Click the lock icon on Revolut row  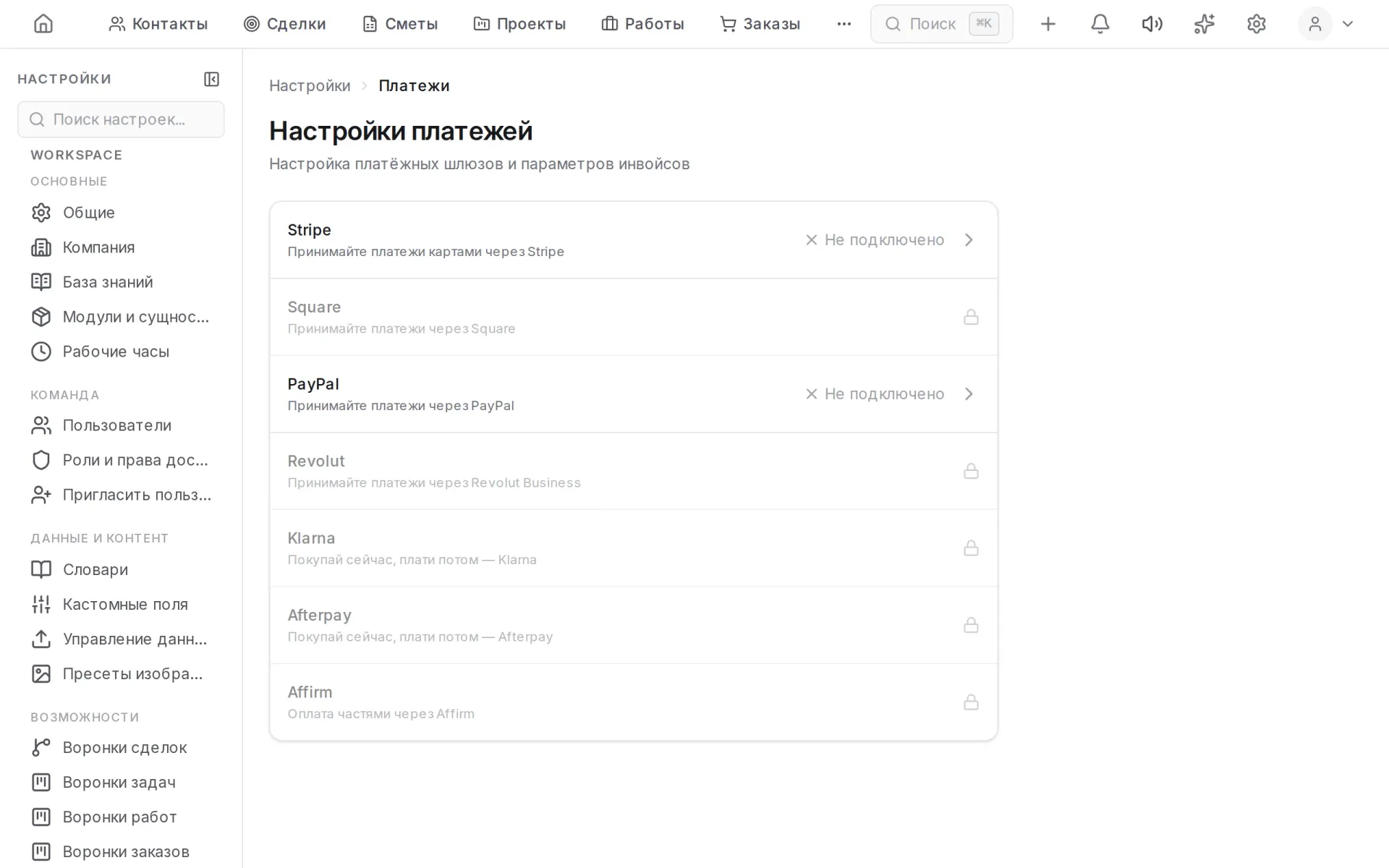click(x=971, y=471)
